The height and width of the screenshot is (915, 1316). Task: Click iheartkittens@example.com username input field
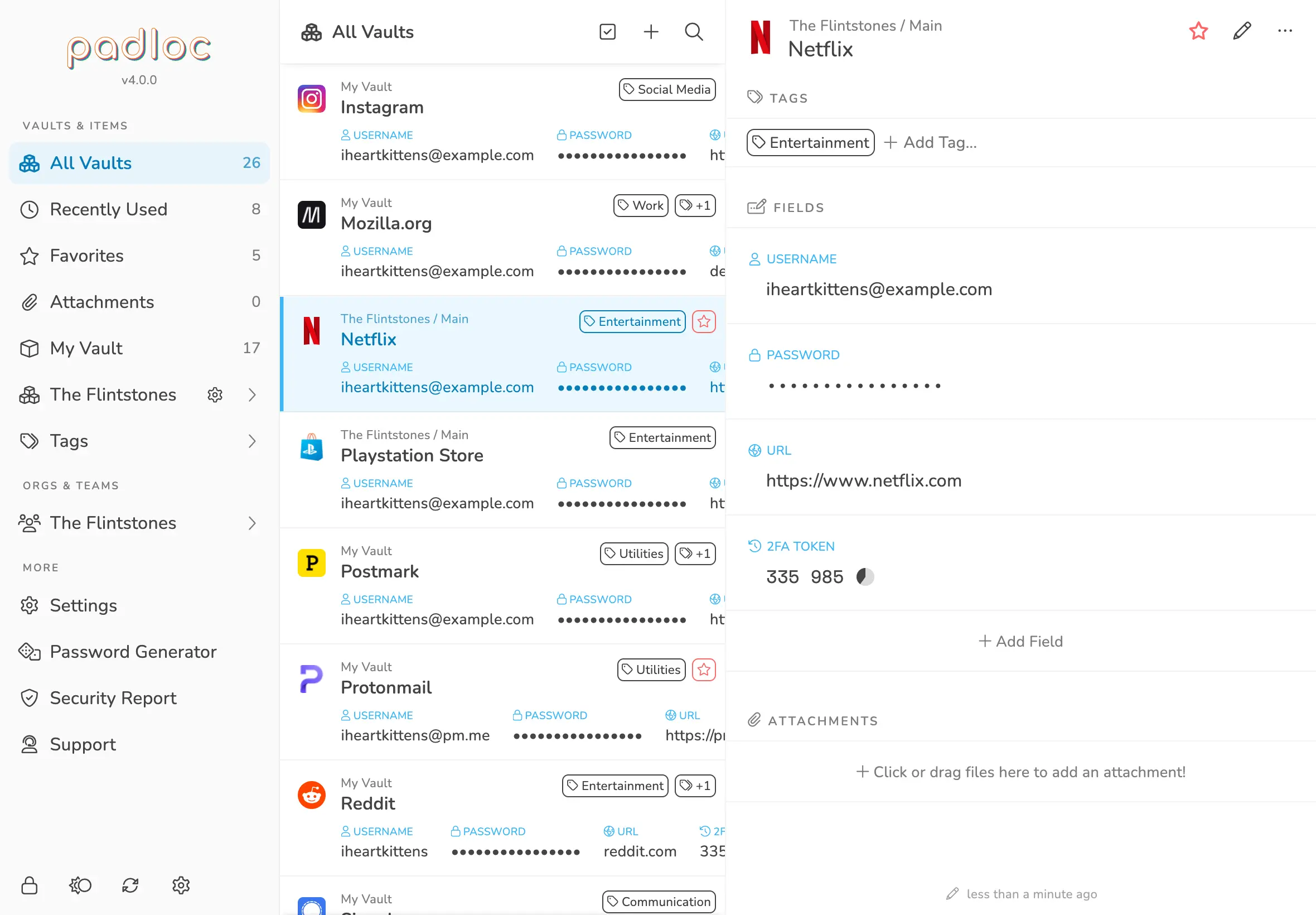coord(878,289)
